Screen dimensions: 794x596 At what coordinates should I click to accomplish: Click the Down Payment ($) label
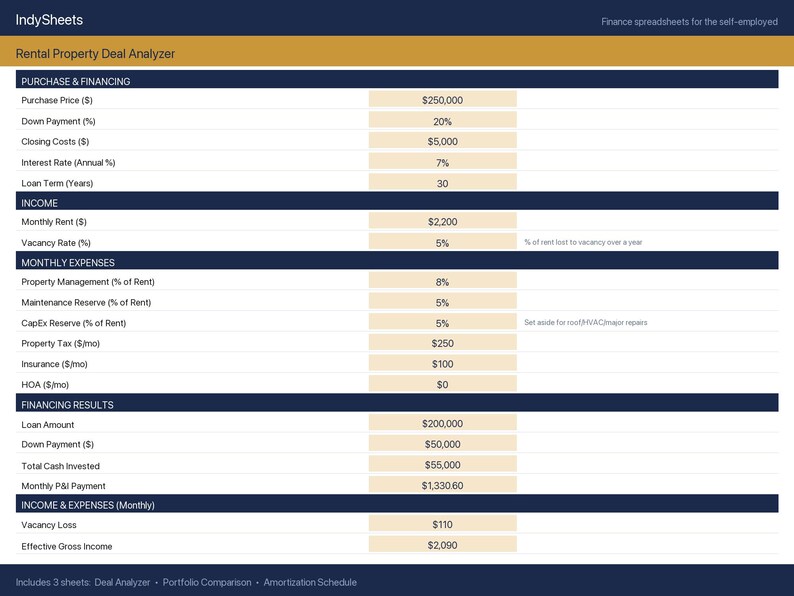57,444
